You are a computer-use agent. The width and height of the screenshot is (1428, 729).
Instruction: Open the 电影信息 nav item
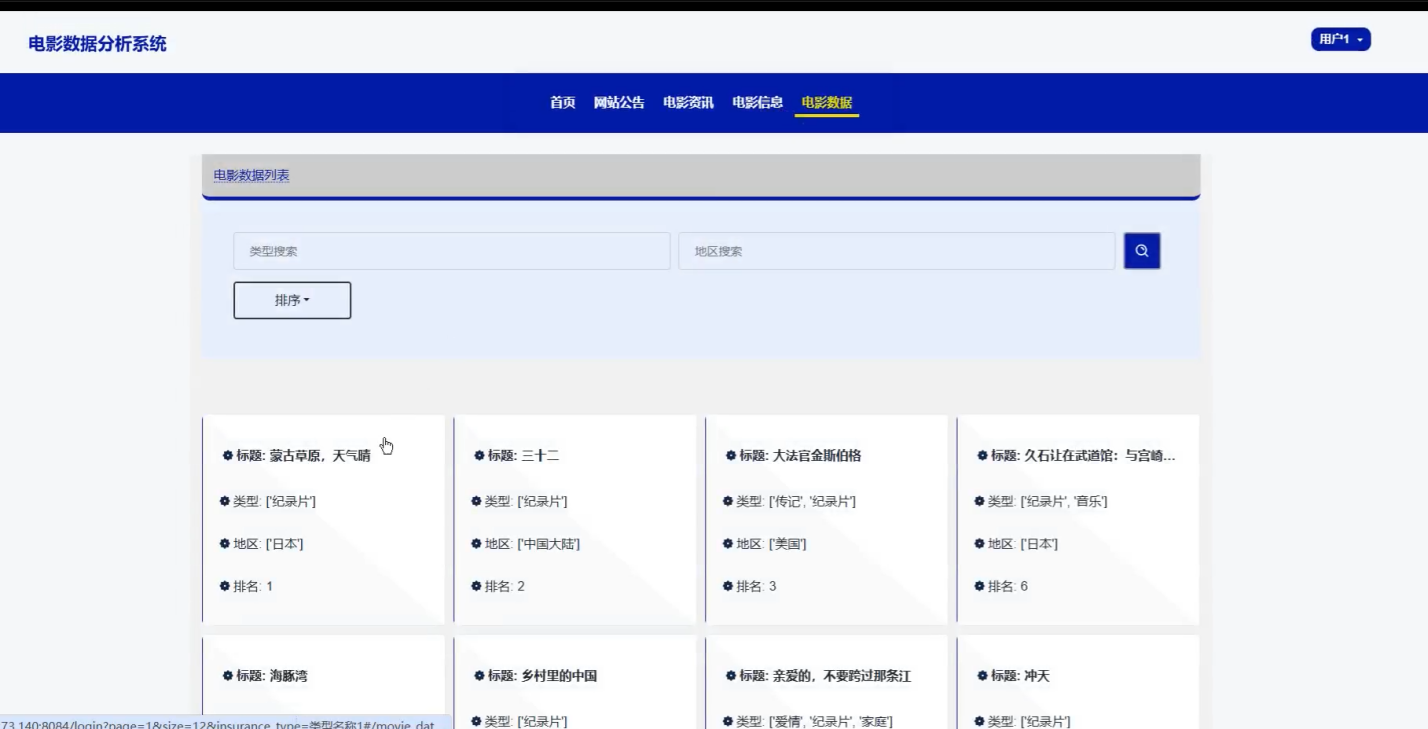pyautogui.click(x=757, y=102)
